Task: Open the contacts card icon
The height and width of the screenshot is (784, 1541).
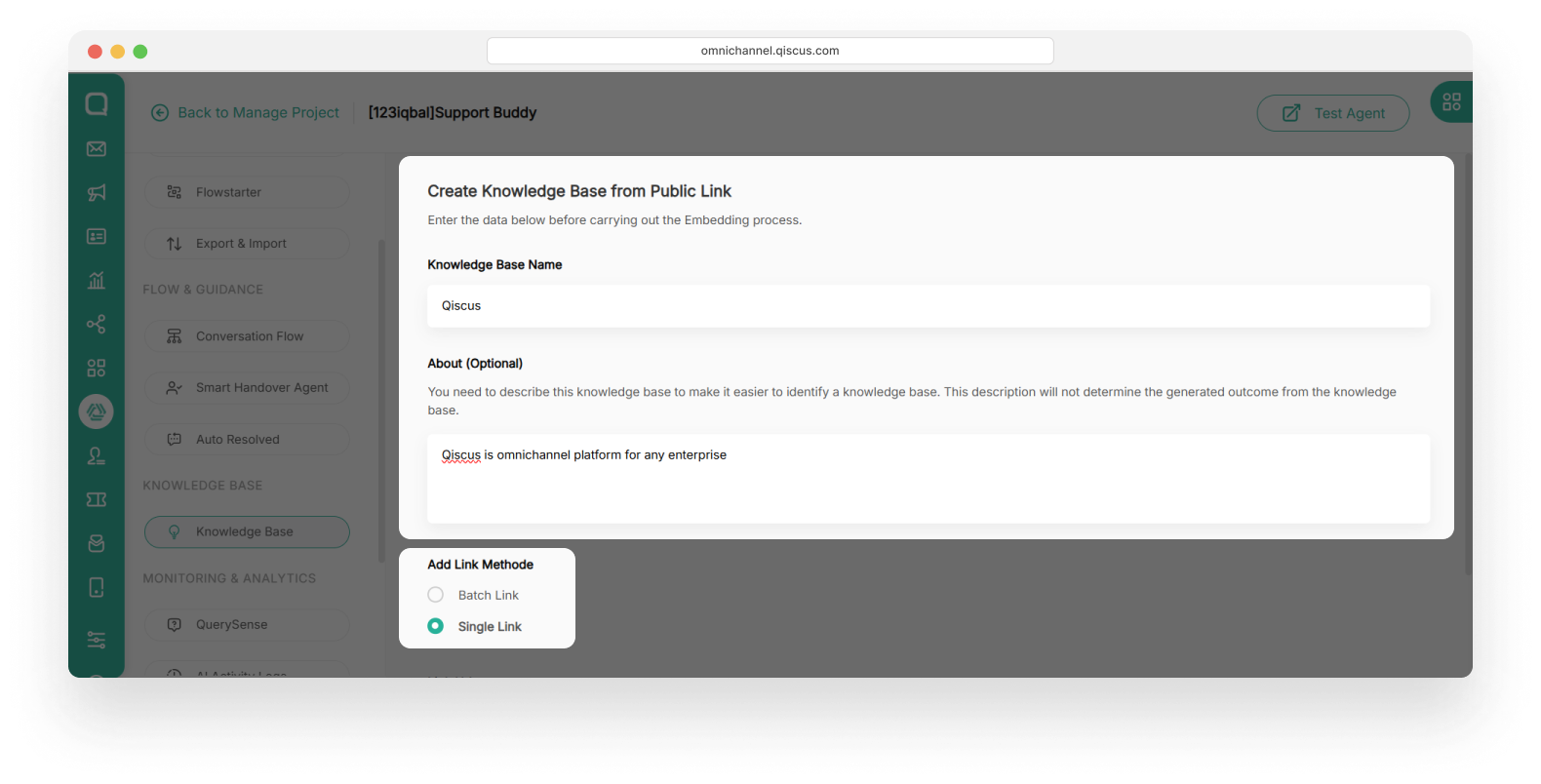Action: (97, 236)
